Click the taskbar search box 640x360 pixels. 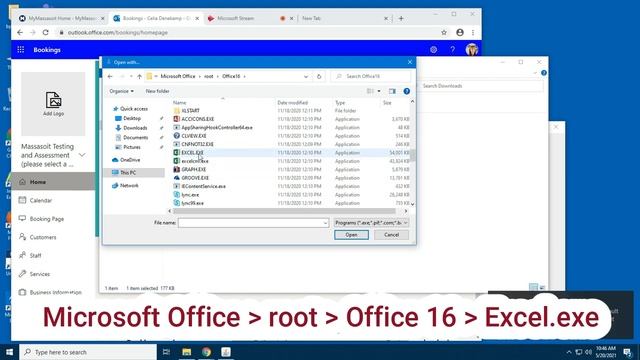coord(88,352)
